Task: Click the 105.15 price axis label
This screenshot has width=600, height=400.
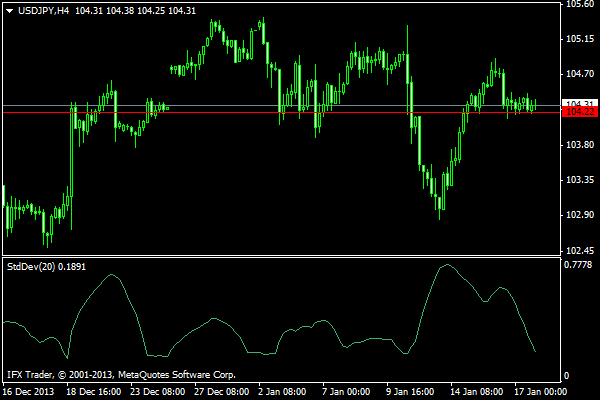Action: pos(580,39)
